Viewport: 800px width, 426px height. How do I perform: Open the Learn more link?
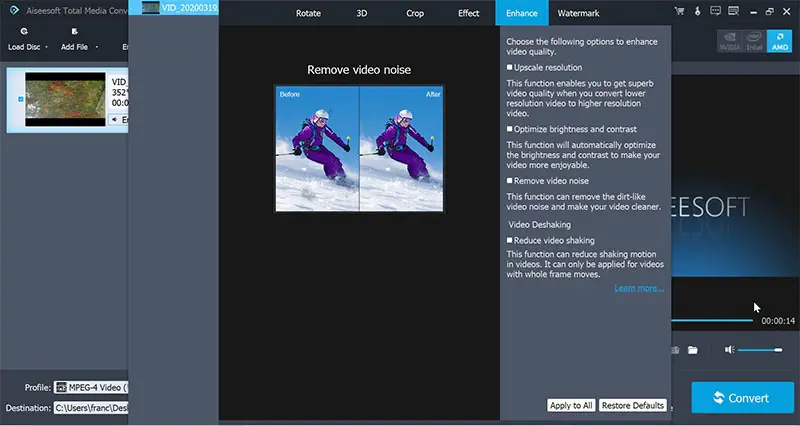[639, 288]
